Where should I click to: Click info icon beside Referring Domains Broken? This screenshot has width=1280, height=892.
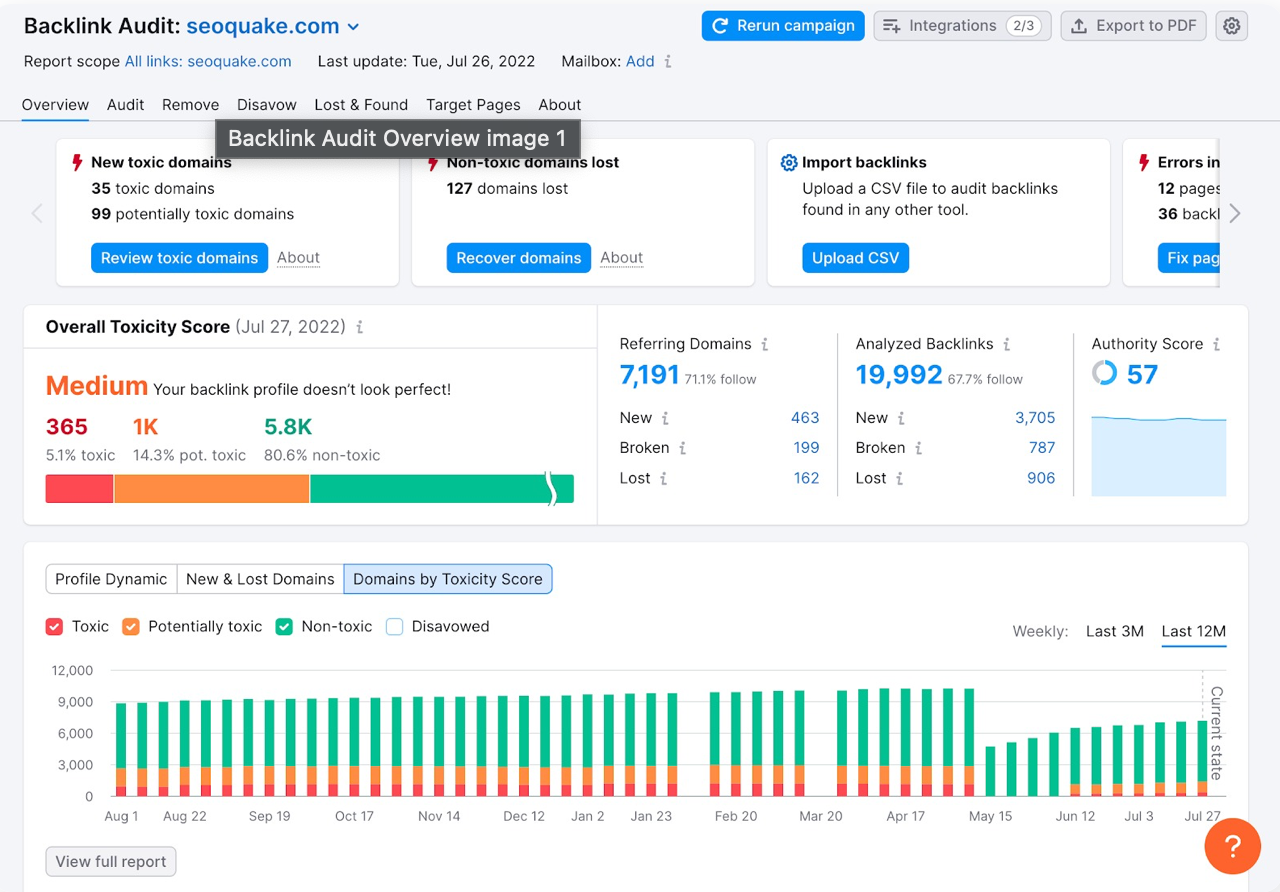(x=683, y=448)
